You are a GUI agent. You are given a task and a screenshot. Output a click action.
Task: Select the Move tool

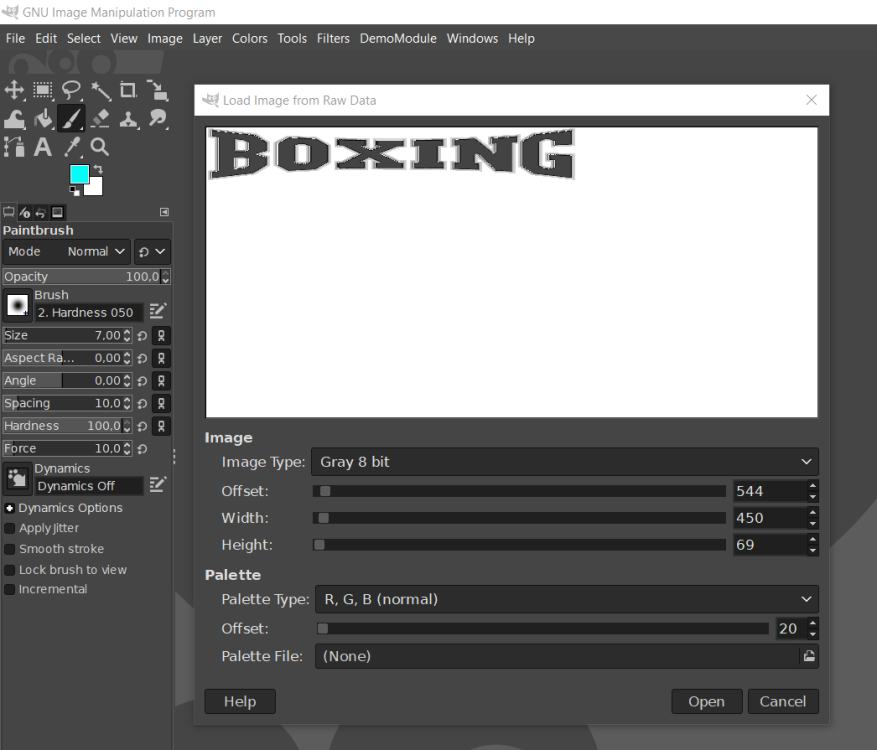point(14,90)
